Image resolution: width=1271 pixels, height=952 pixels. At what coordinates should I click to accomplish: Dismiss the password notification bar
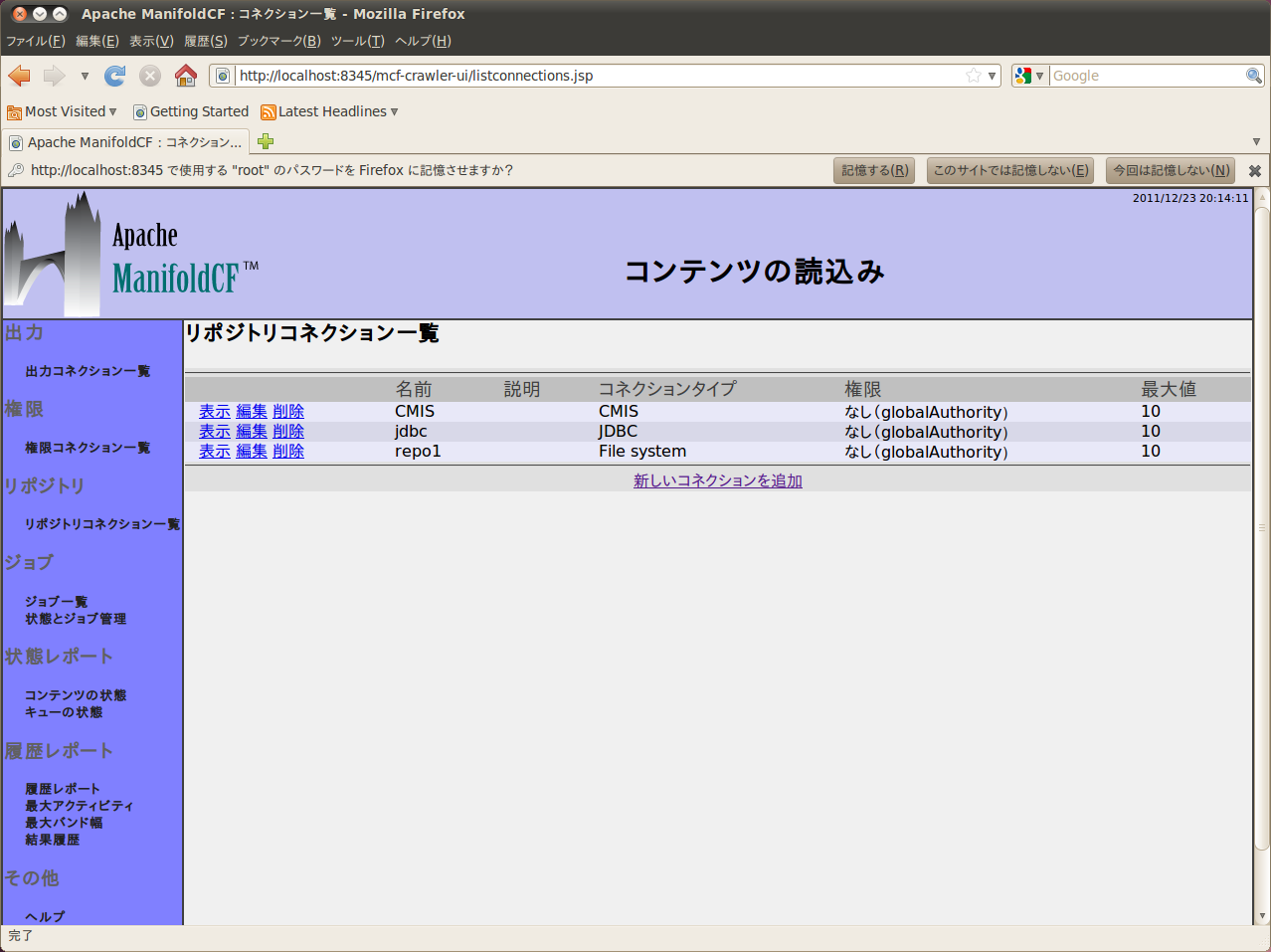[1254, 171]
